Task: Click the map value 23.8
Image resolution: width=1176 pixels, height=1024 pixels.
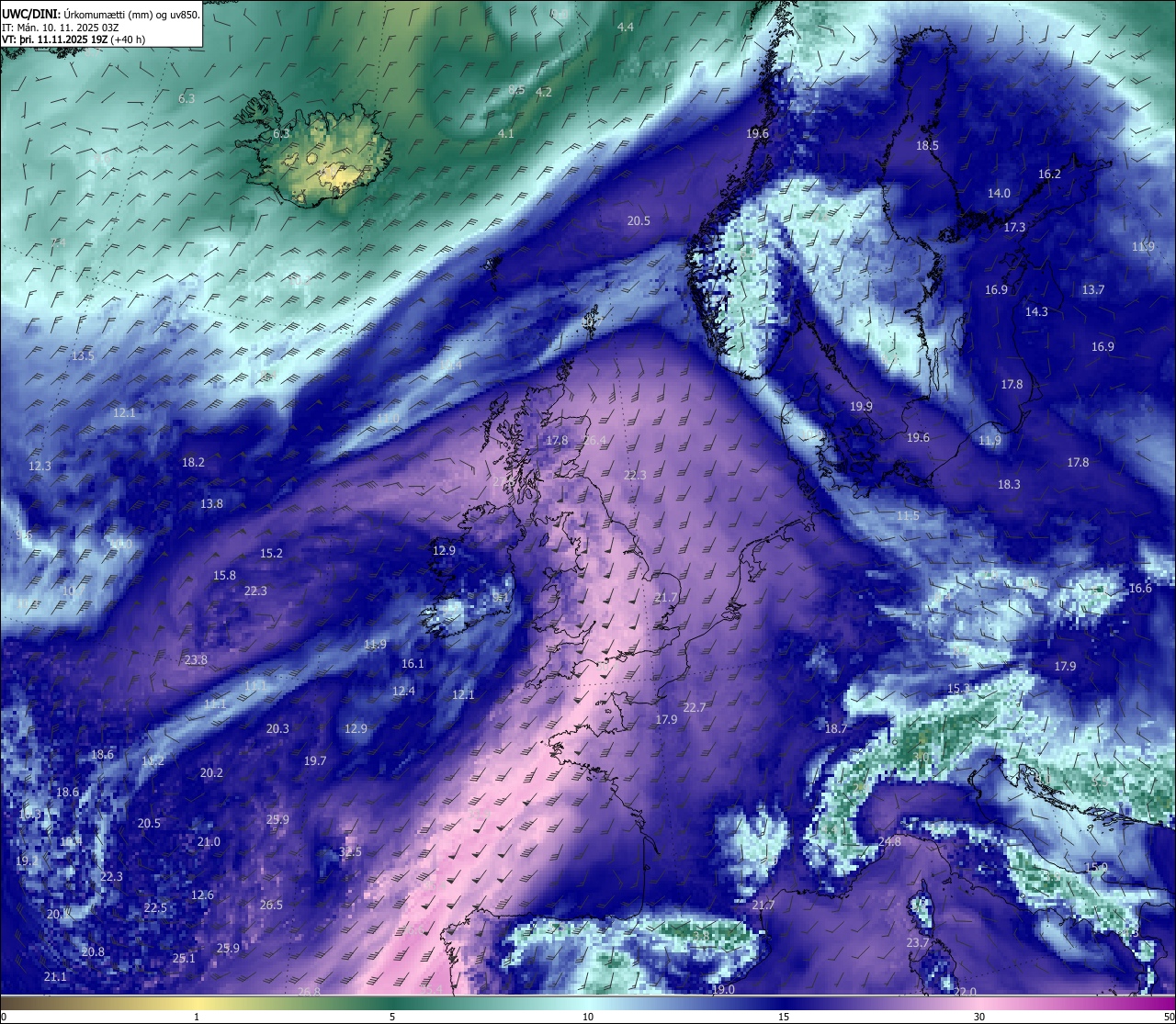Action: pos(197,659)
